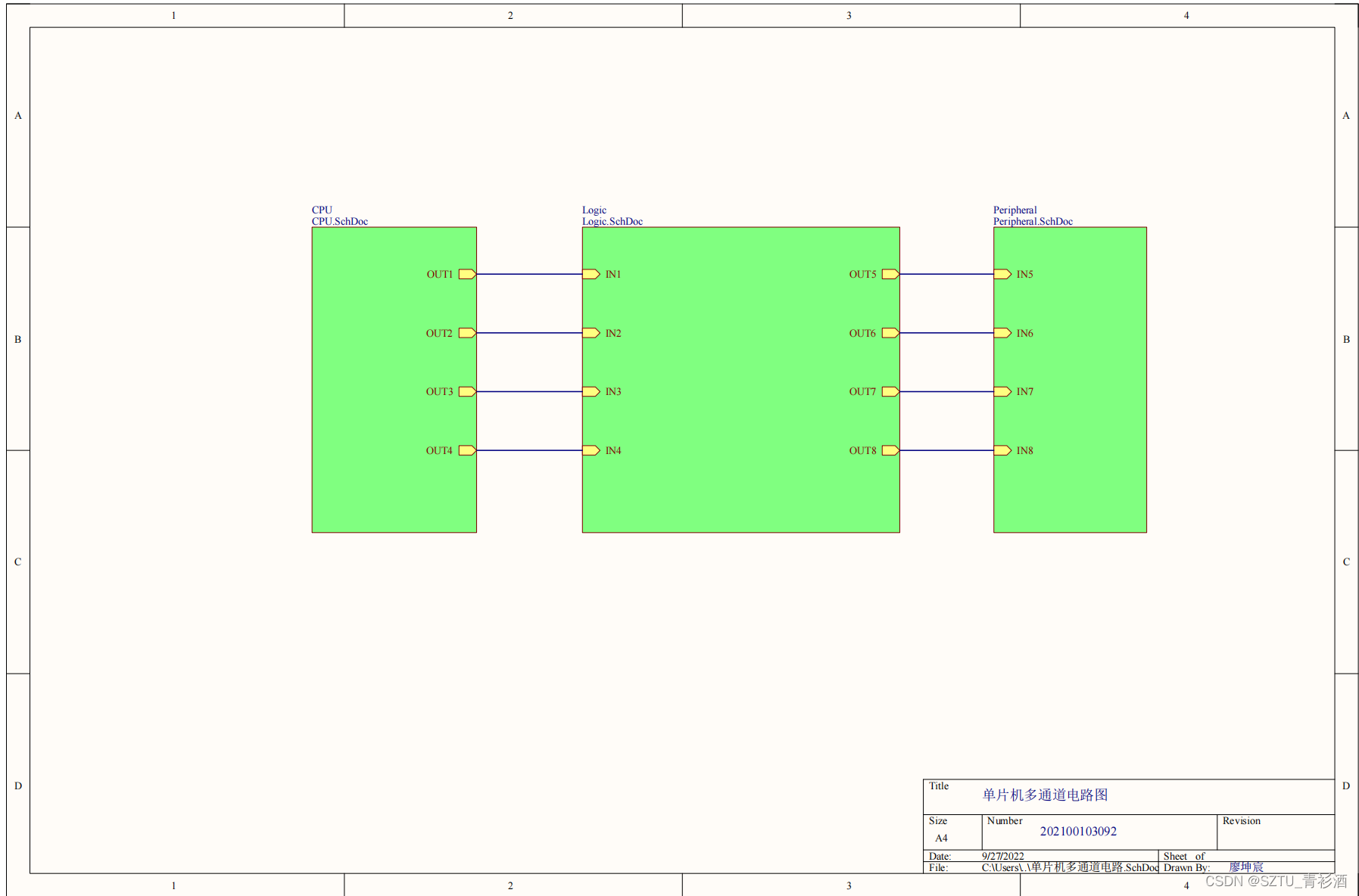Select the IN6 sheet entry arrow
Screen dimensions: 1359x896
[x=1002, y=333]
